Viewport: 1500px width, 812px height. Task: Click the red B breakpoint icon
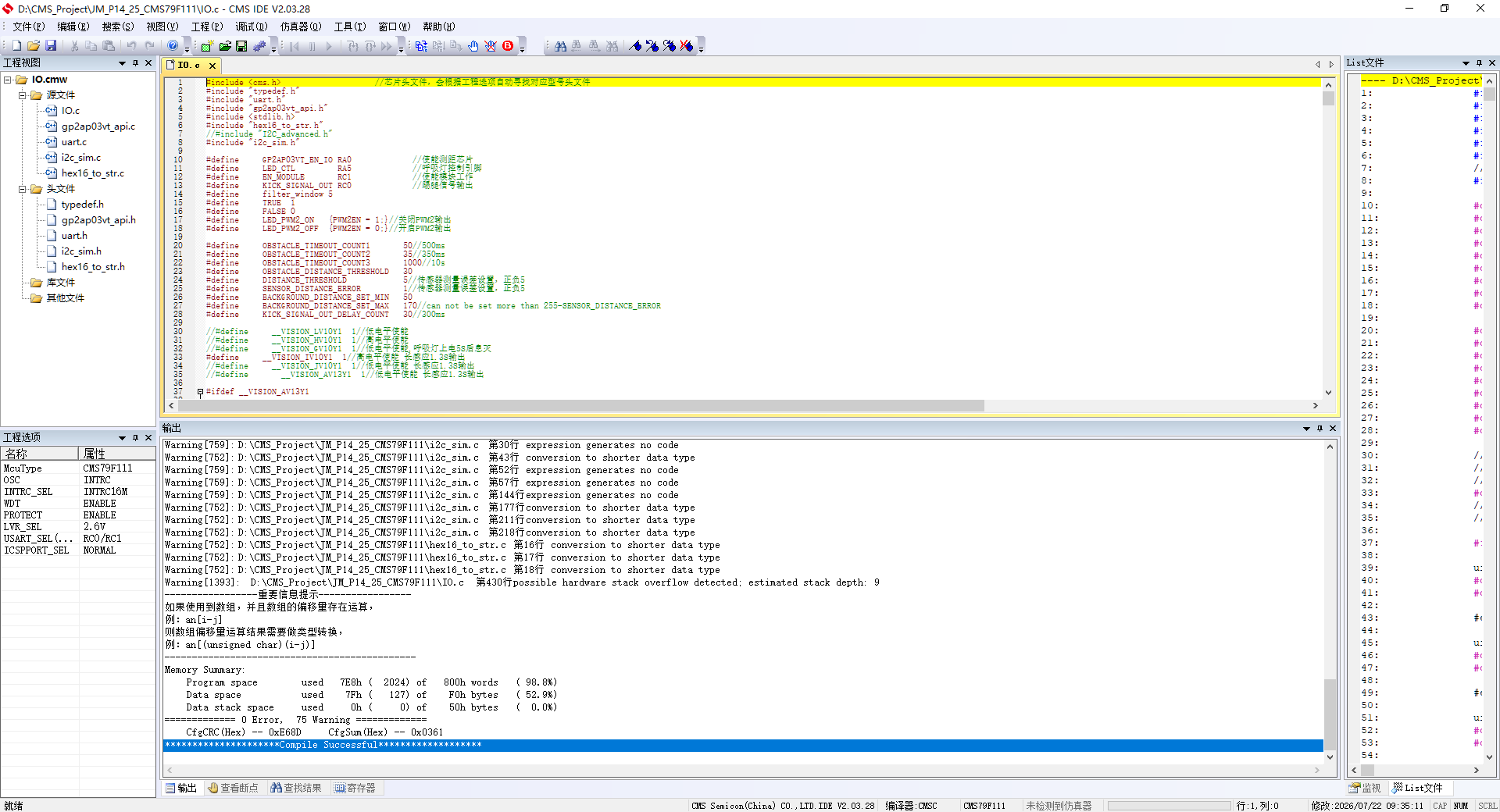[508, 46]
